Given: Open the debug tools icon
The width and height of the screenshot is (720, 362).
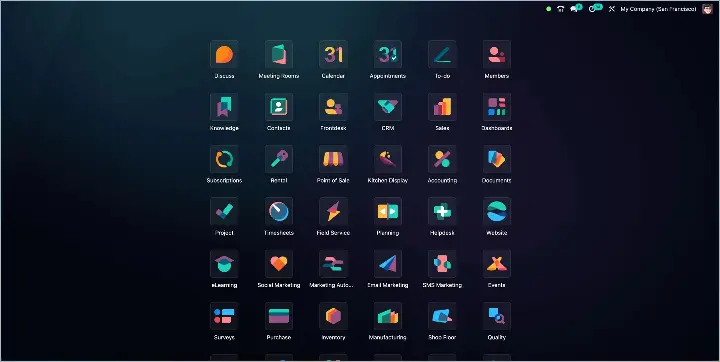Looking at the screenshot, I should pyautogui.click(x=612, y=9).
